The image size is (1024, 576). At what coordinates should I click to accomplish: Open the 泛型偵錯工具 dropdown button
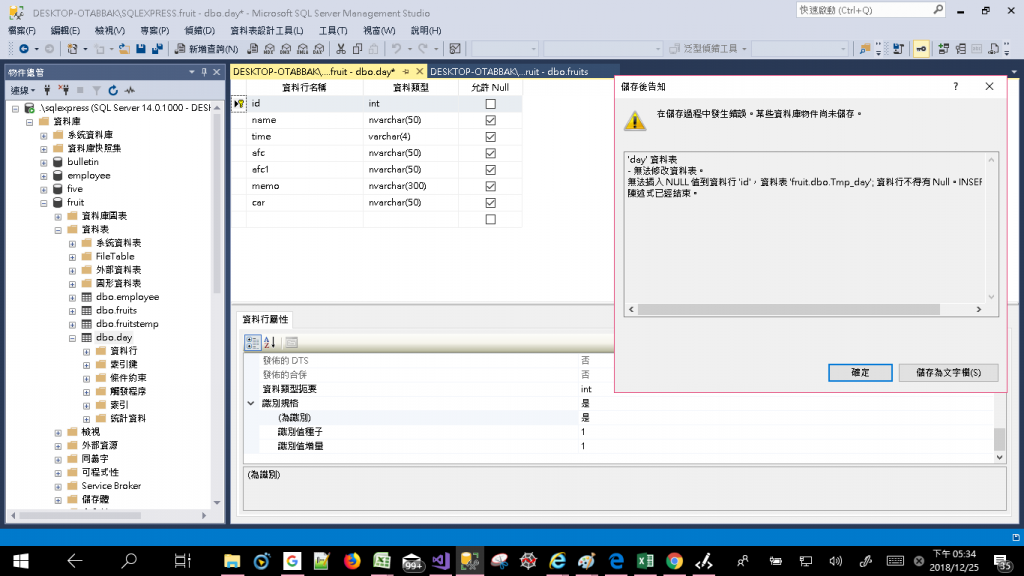708,49
